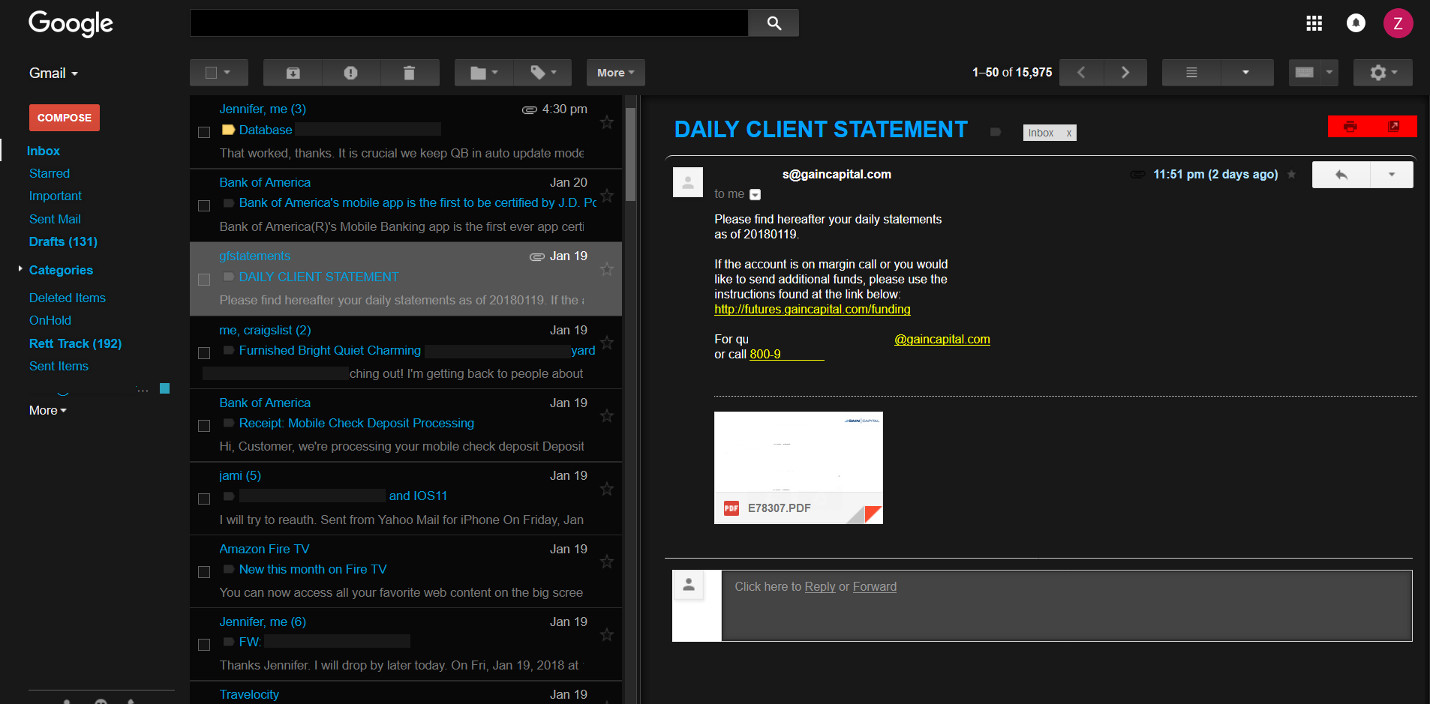Click the Reply link in reply box
The width and height of the screenshot is (1430, 704).
pyautogui.click(x=820, y=587)
